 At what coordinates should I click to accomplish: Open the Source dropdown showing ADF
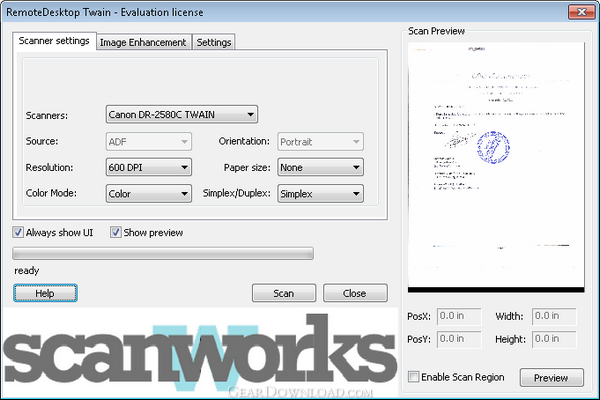pyautogui.click(x=148, y=142)
